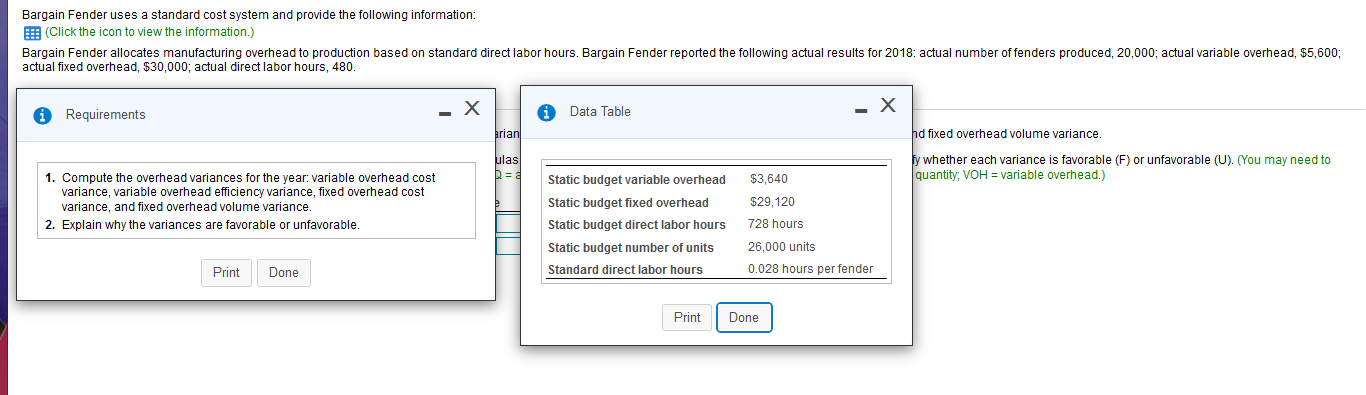Click the $29,120 value

(x=772, y=202)
